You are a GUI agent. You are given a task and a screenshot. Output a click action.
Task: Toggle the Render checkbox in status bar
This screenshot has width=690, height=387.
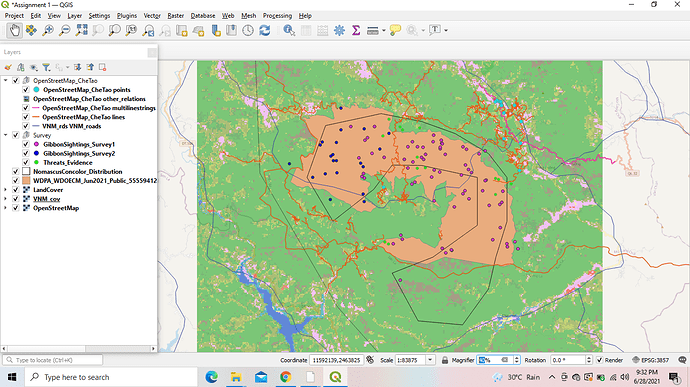click(x=599, y=360)
